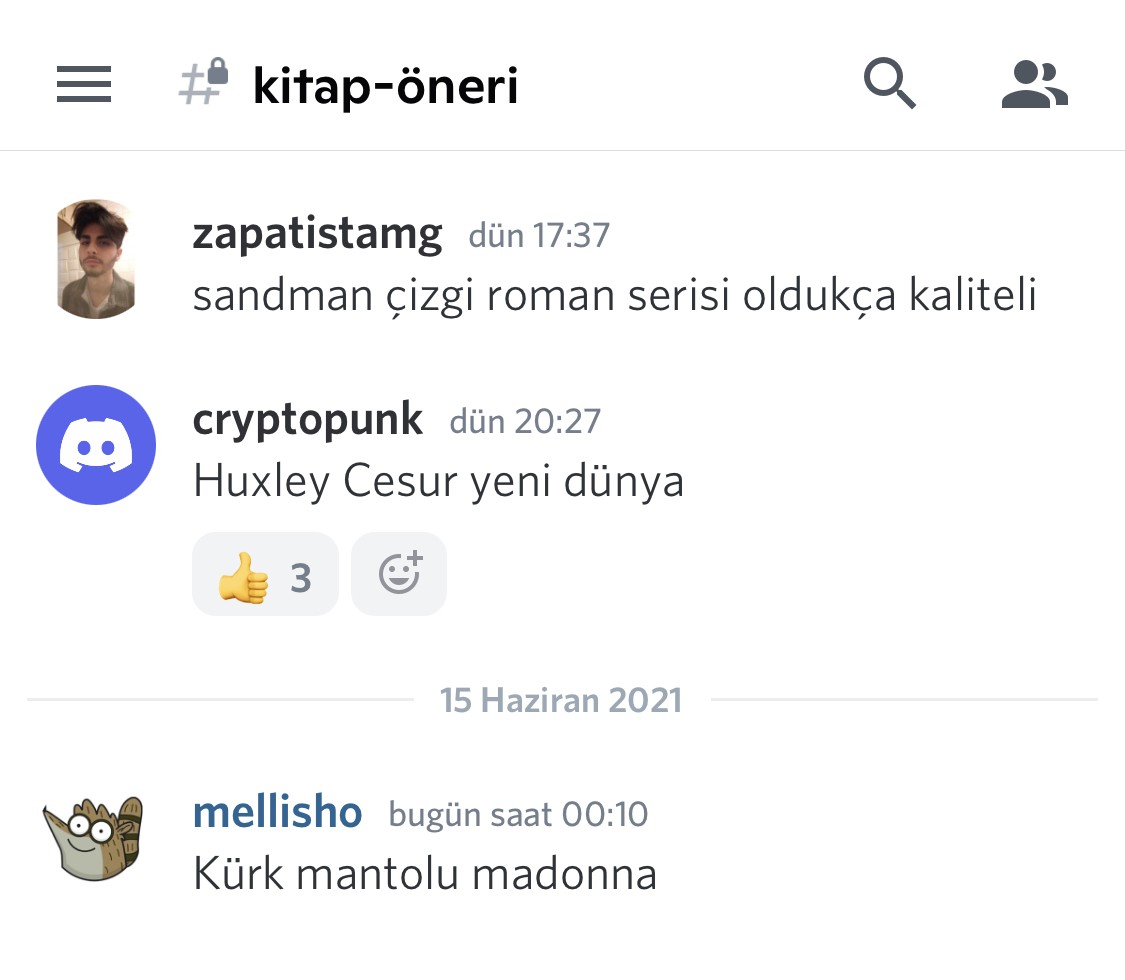Tap the locked channel hash icon
The image size is (1125, 980).
pyautogui.click(x=204, y=83)
